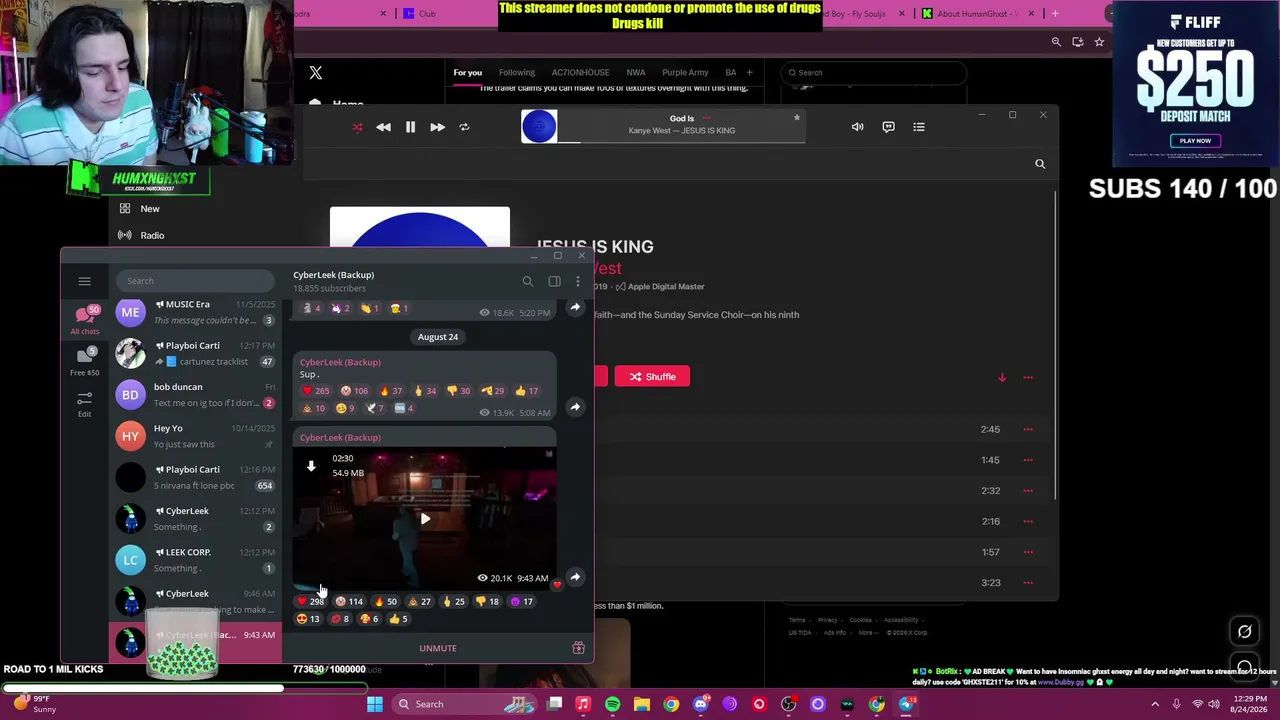Open File Explorer from the taskbar
This screenshot has width=1280, height=720.
(642, 704)
